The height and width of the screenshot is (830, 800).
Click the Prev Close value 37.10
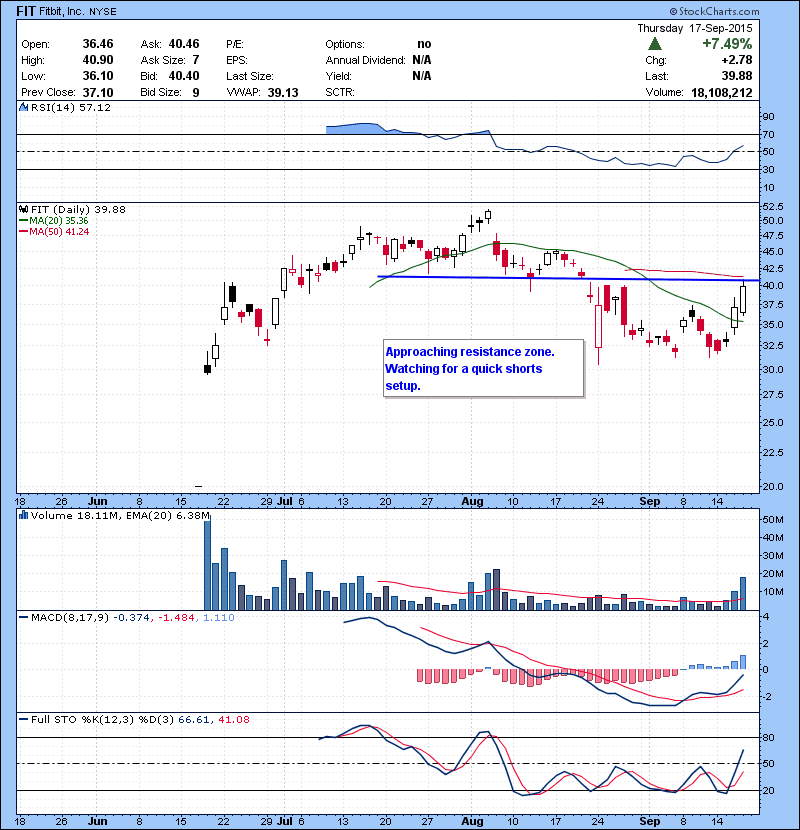(x=98, y=93)
